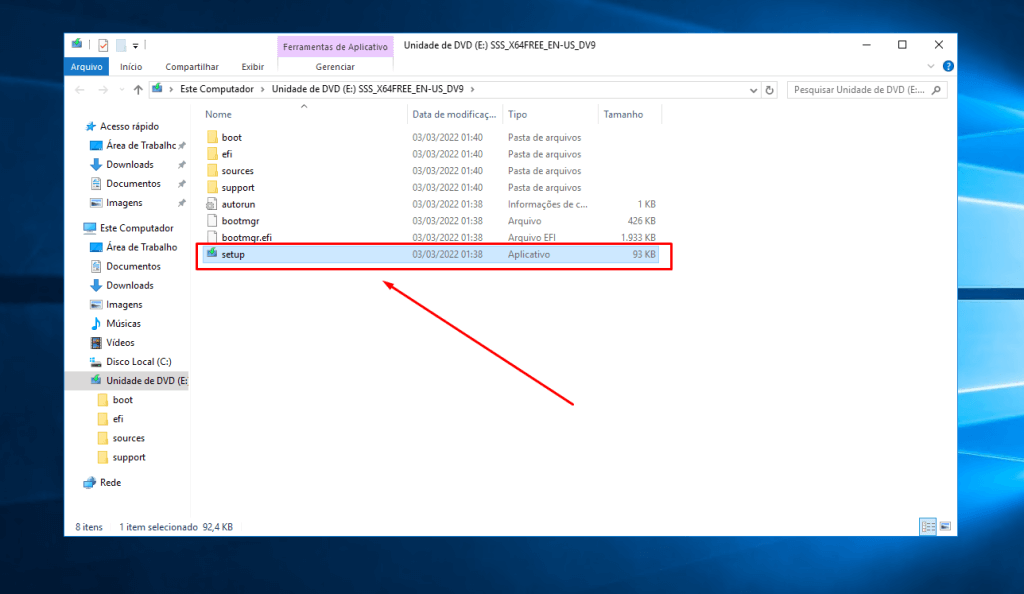Open the recent locations dropdown arrow
The image size is (1024, 594).
[x=121, y=90]
